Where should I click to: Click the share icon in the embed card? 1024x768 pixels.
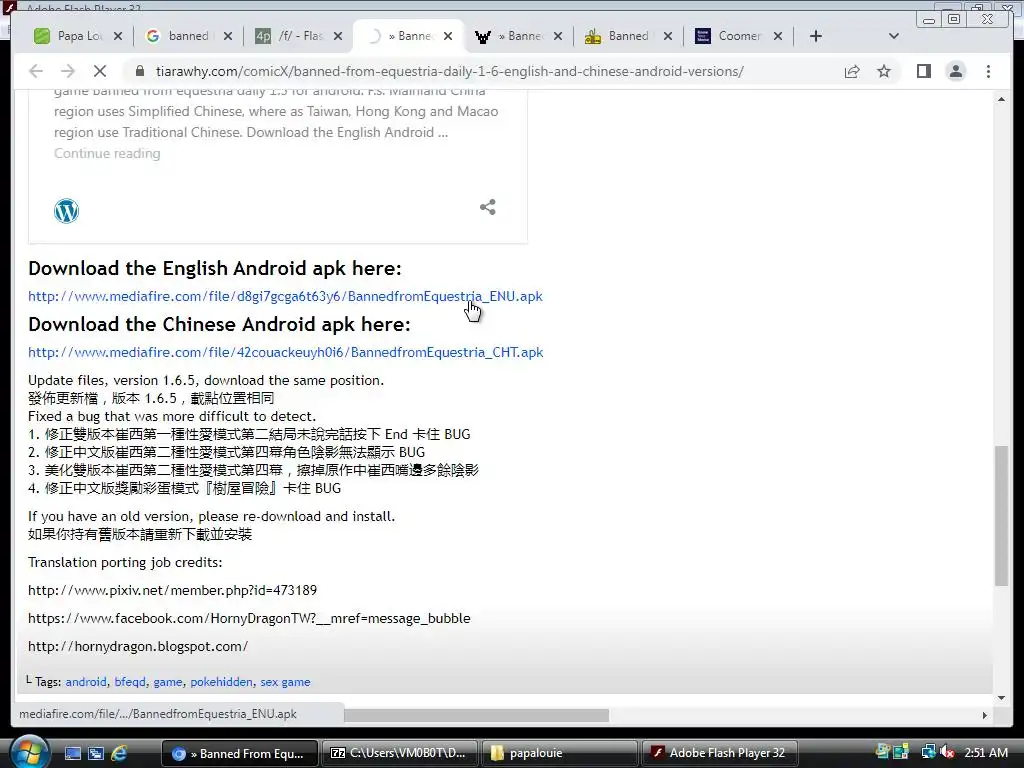[488, 207]
